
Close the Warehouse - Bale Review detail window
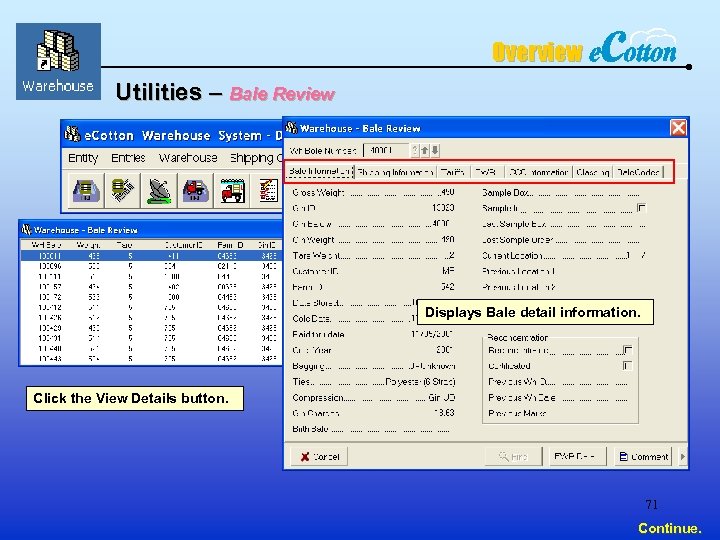pos(678,128)
